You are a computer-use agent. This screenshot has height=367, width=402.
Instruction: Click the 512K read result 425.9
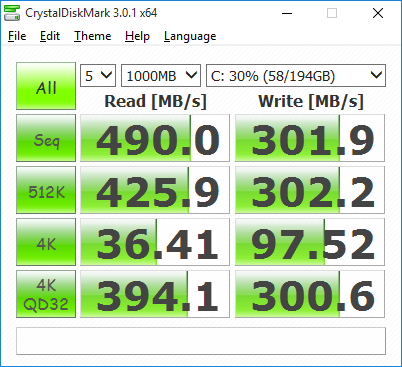pos(155,190)
